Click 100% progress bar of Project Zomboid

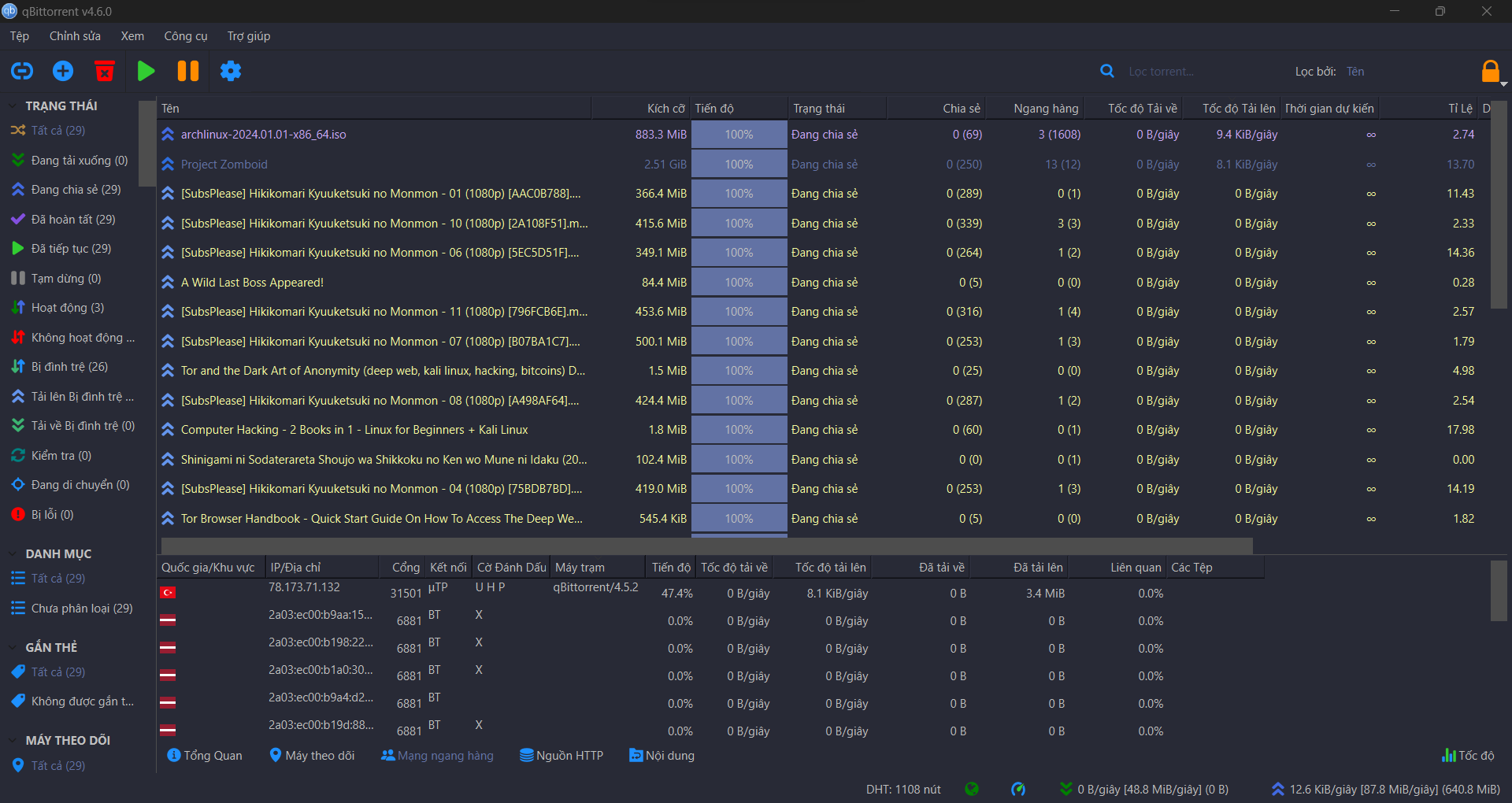(739, 165)
